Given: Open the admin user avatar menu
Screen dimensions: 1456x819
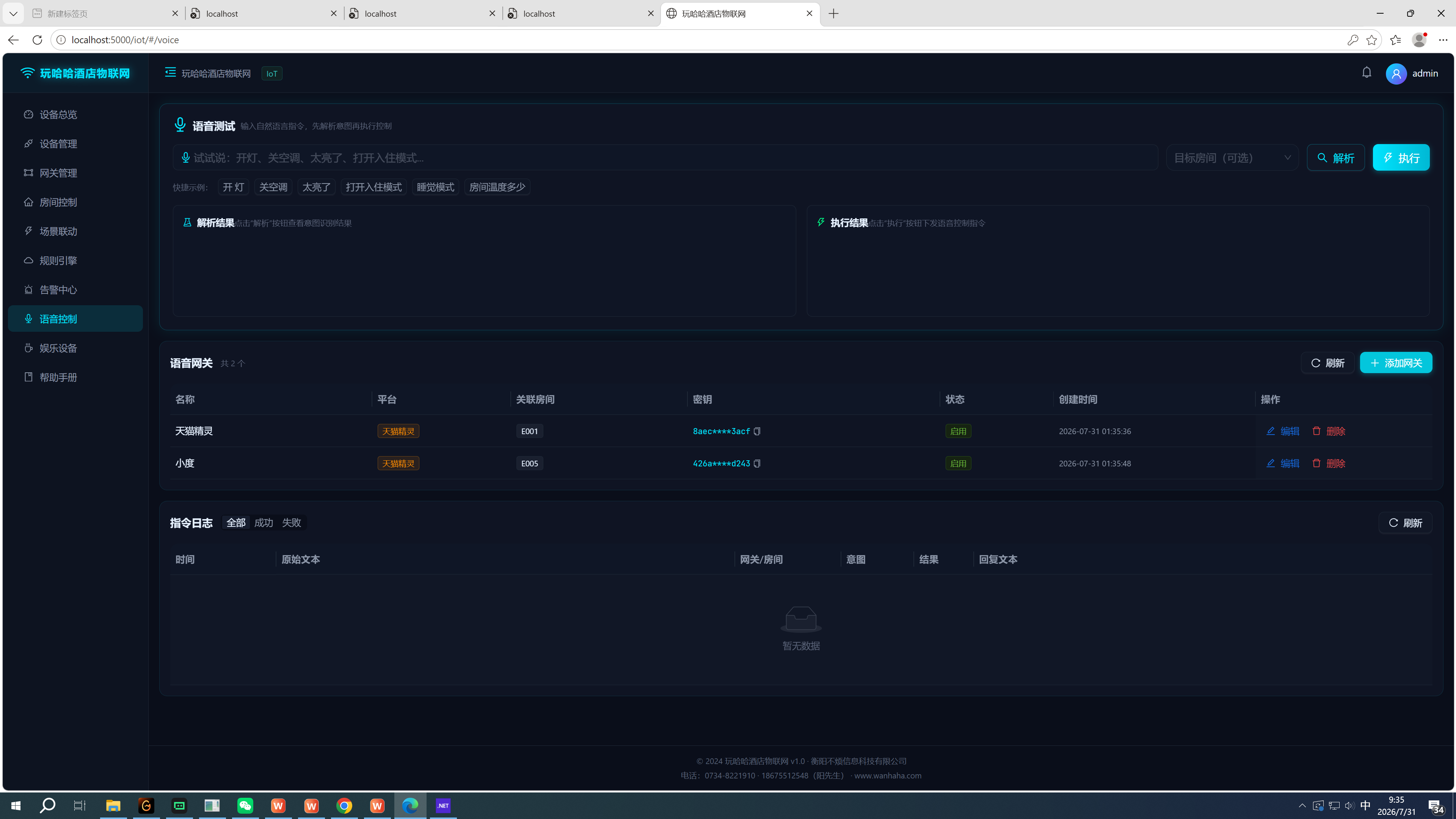Looking at the screenshot, I should click(x=1395, y=74).
